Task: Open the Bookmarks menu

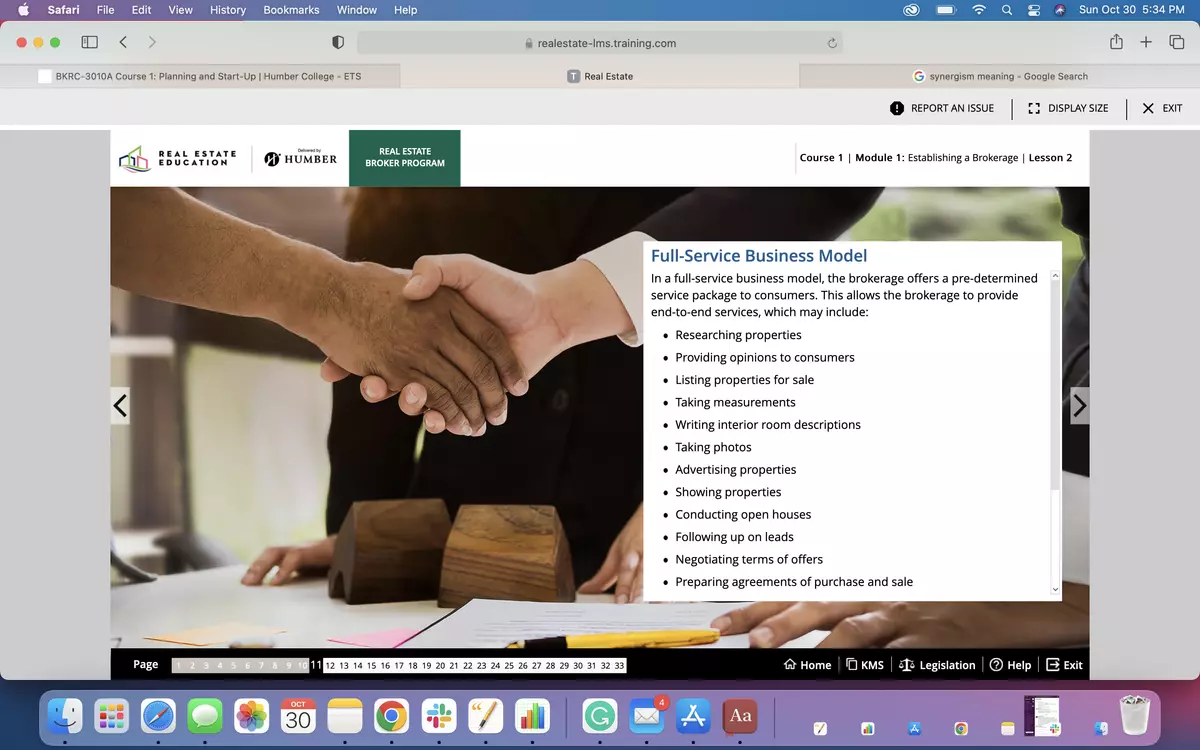Action: pos(291,10)
